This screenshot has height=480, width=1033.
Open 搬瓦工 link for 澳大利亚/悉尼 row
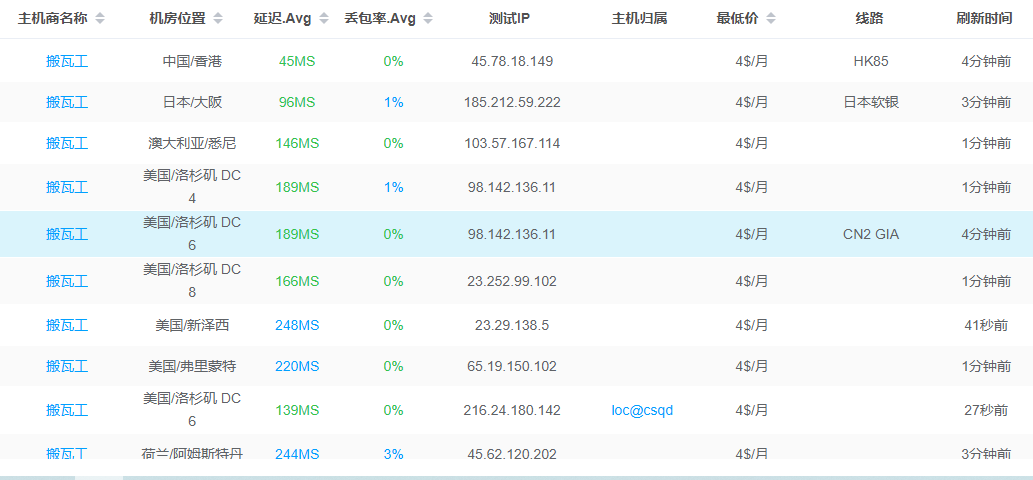point(67,143)
